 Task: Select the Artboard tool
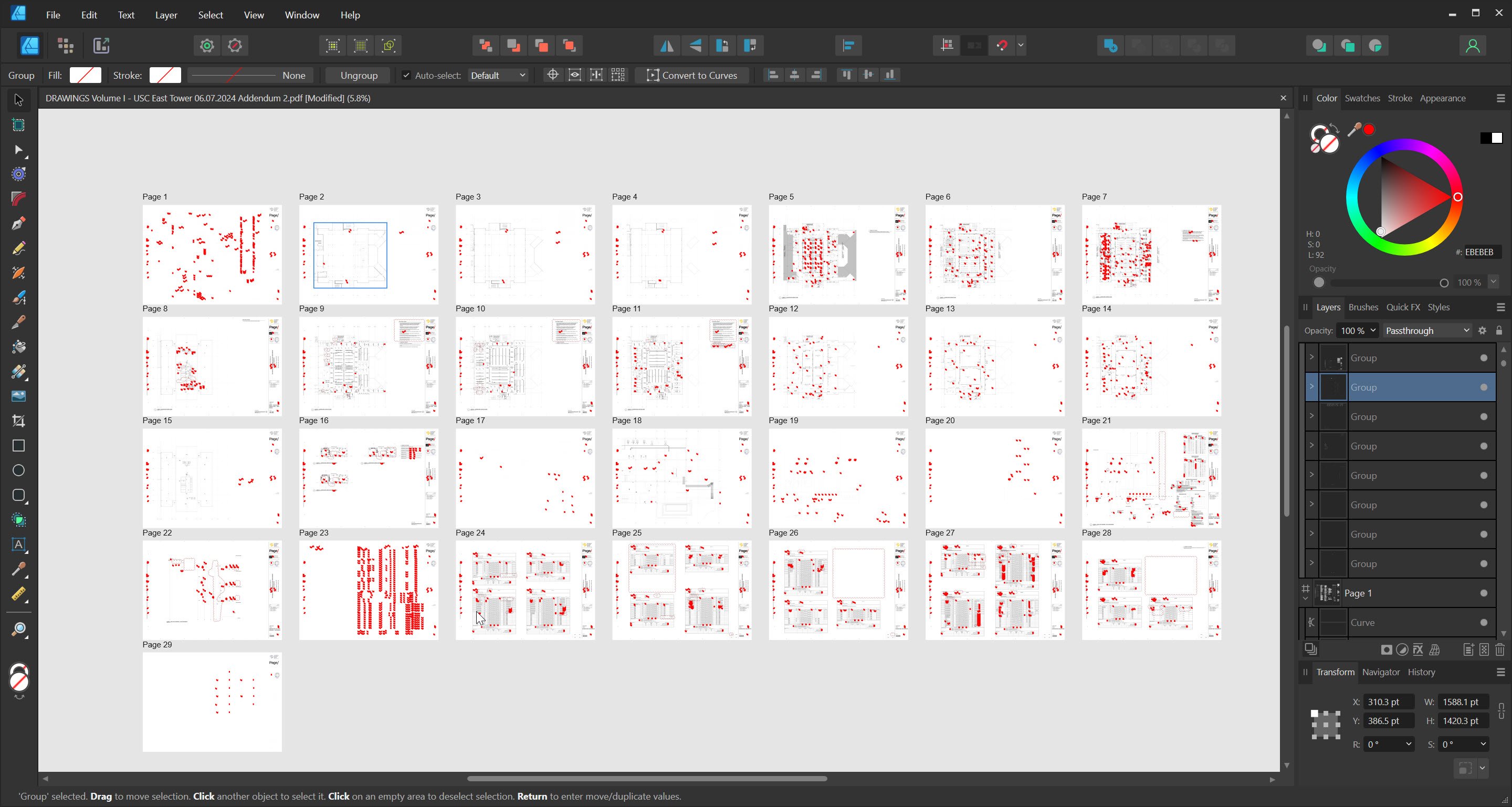tap(18, 125)
